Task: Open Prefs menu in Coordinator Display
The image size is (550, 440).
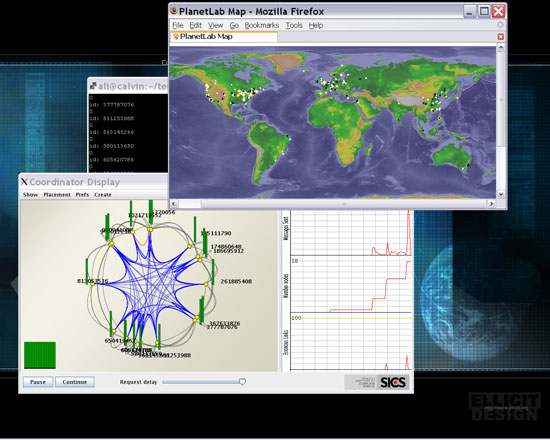Action: 82,195
